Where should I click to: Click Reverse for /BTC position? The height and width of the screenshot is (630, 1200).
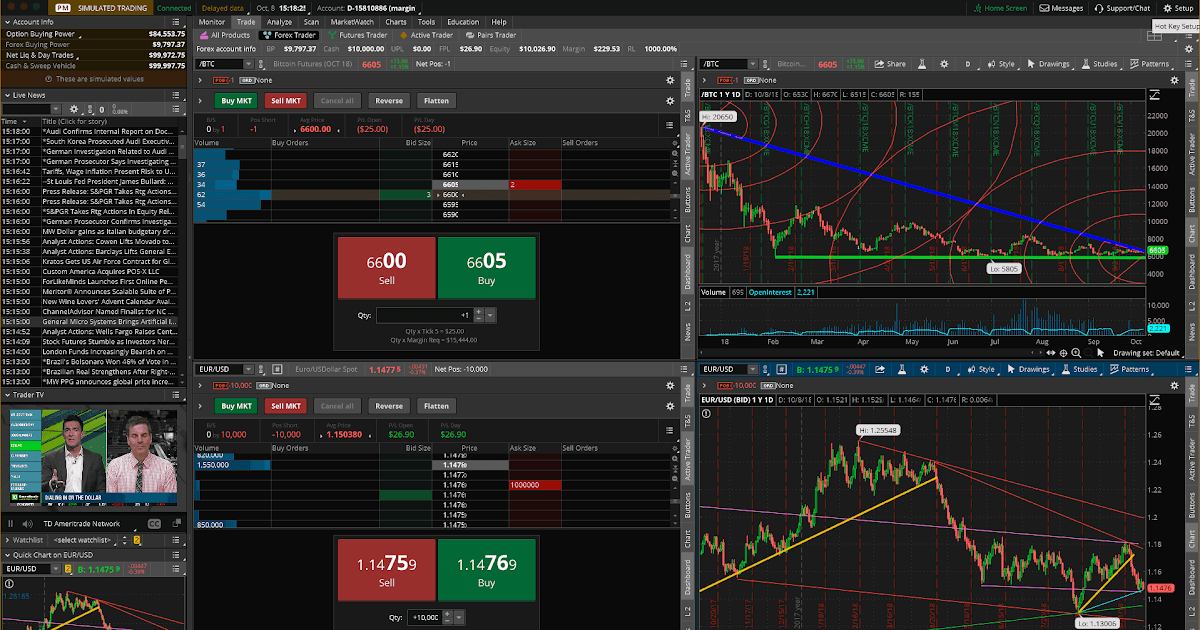click(x=389, y=100)
